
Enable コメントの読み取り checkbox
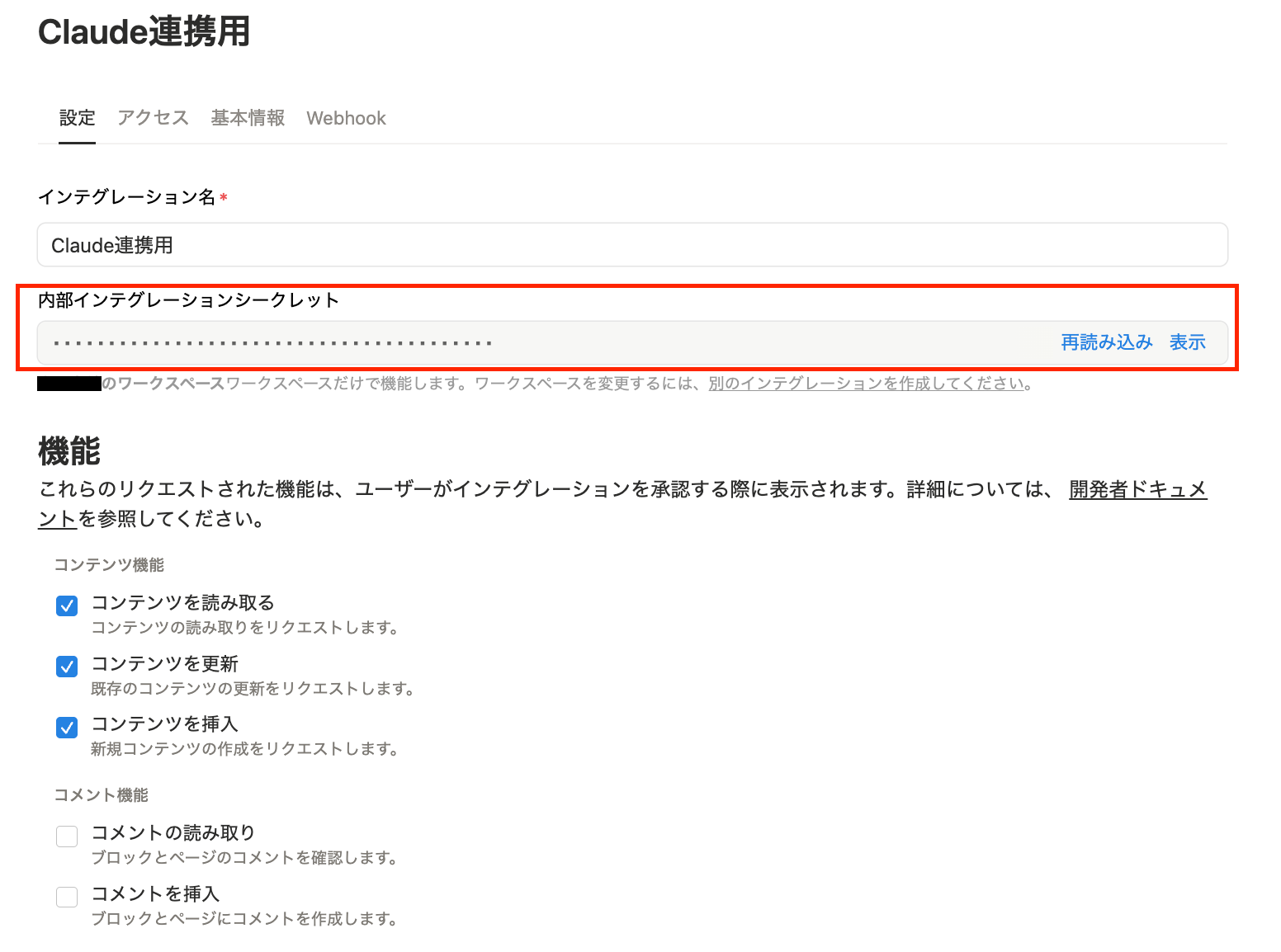pyautogui.click(x=67, y=836)
